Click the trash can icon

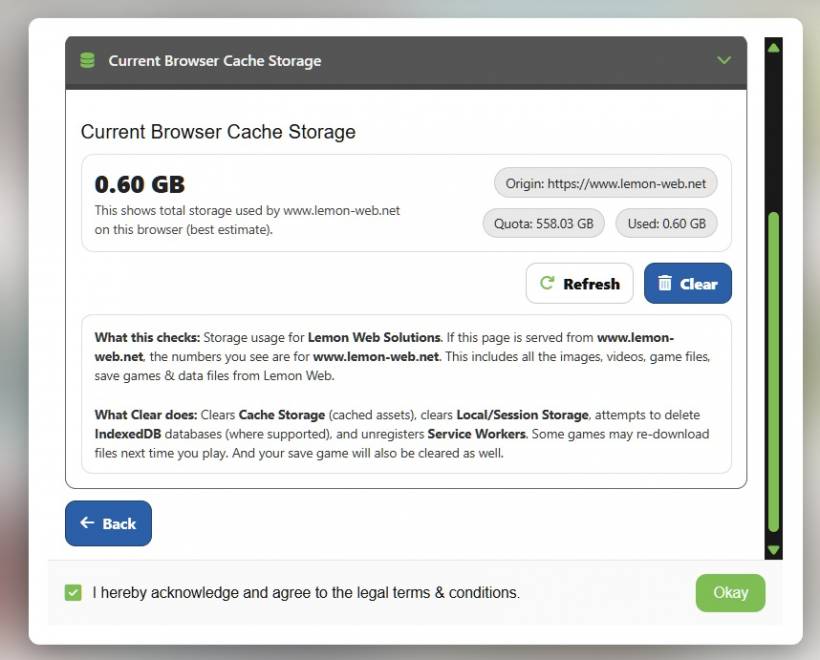pyautogui.click(x=665, y=283)
